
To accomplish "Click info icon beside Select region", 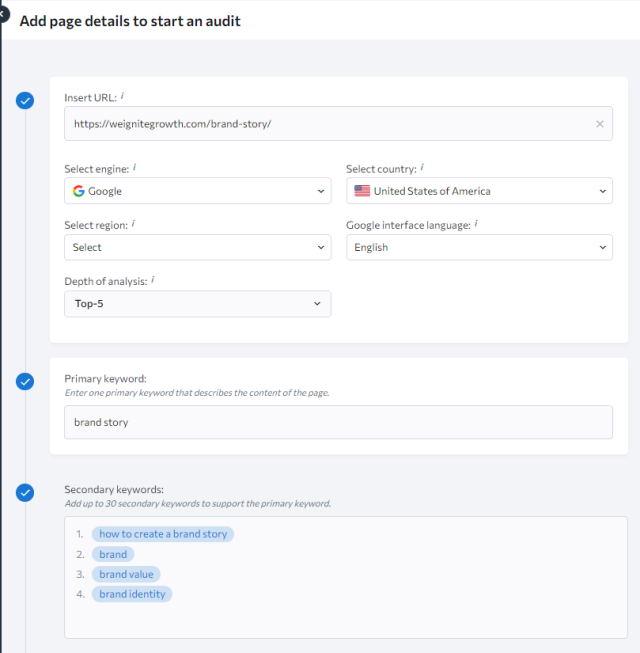I will 135,225.
